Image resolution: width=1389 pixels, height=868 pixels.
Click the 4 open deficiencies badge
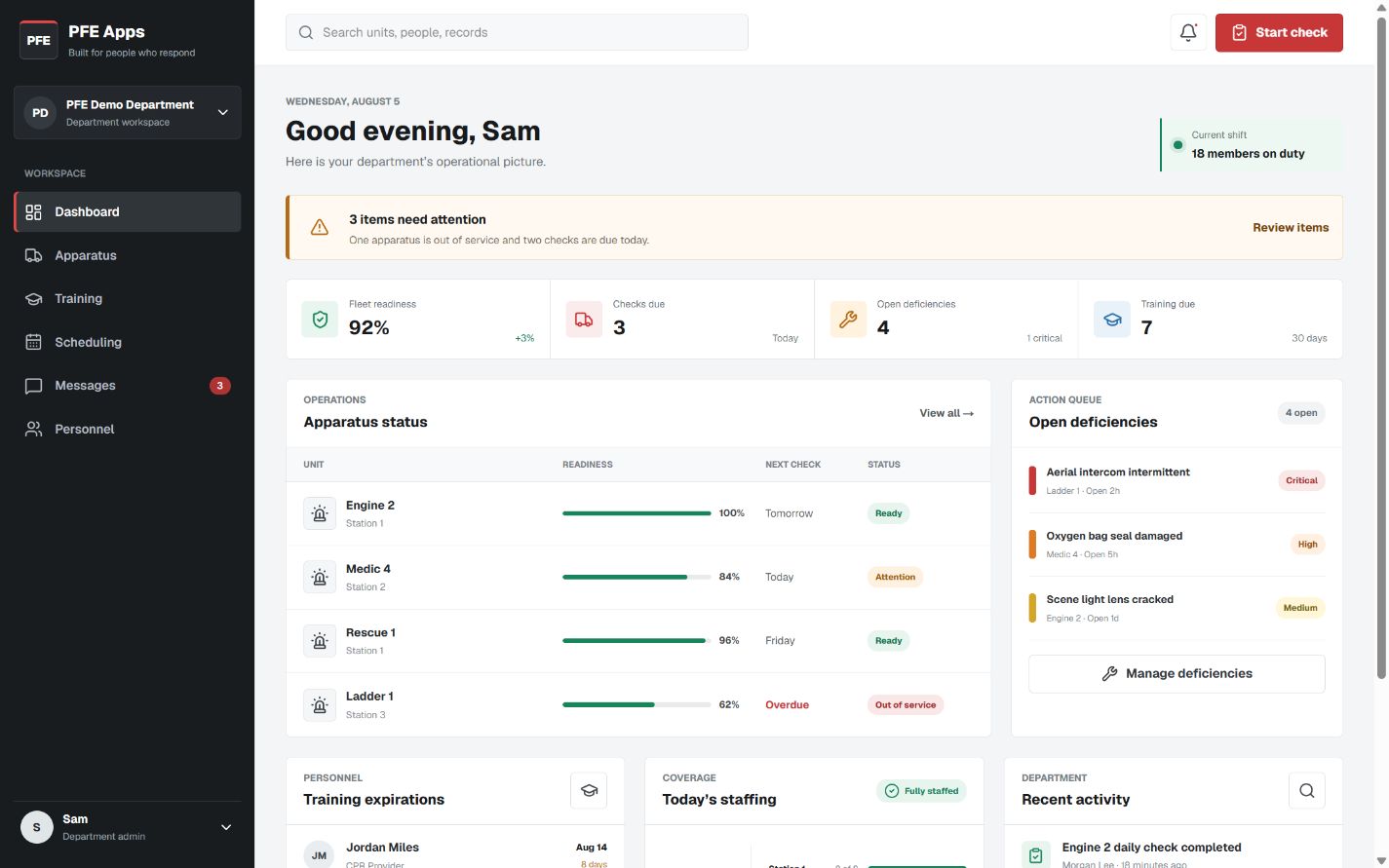click(1301, 413)
